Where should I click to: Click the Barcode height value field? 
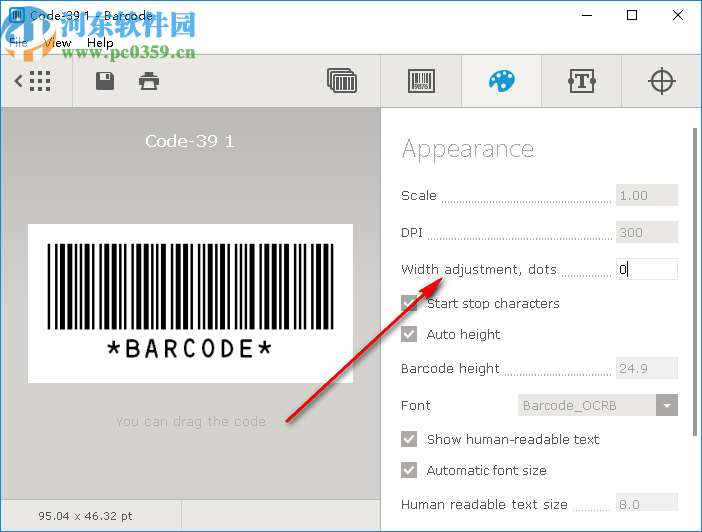point(646,368)
